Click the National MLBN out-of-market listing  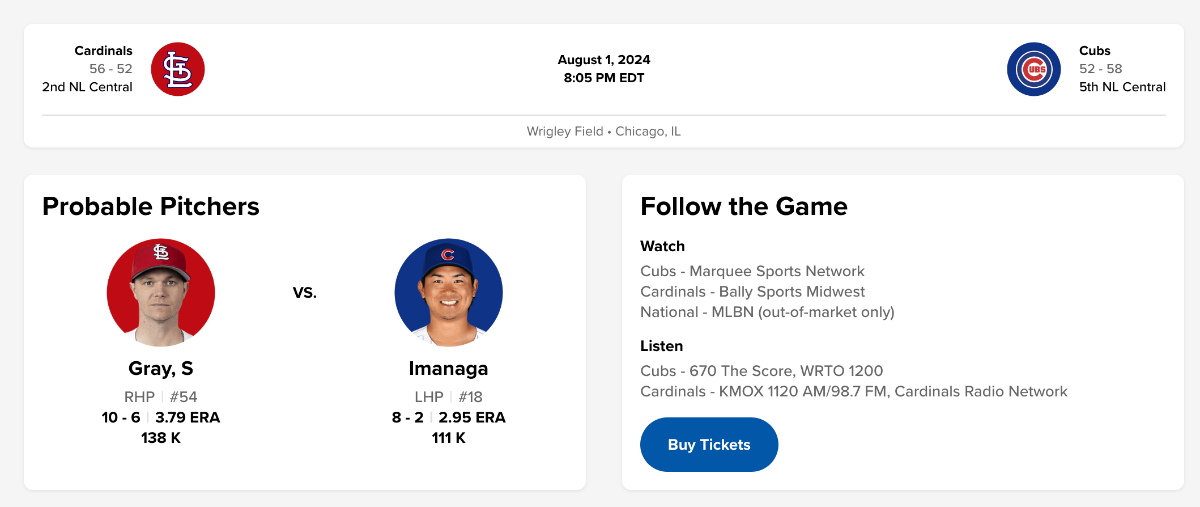[767, 312]
